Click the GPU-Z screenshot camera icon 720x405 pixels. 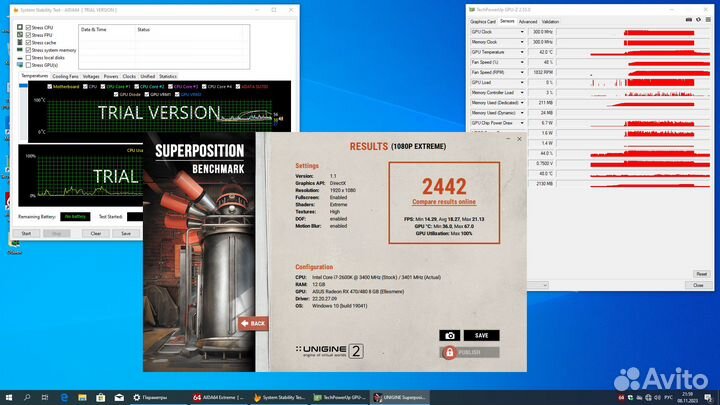(689, 20)
